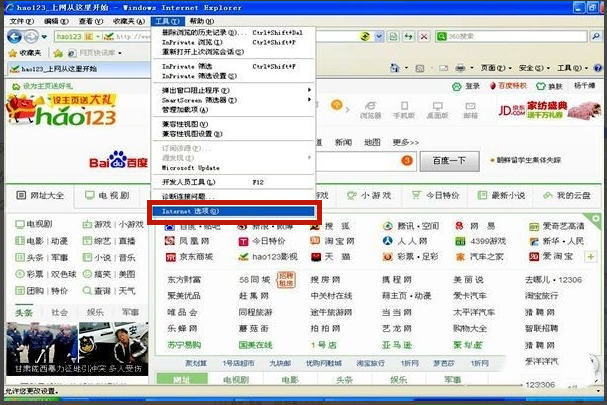Click the blue Help question mark icon
The height and width of the screenshot is (405, 607).
[x=597, y=68]
